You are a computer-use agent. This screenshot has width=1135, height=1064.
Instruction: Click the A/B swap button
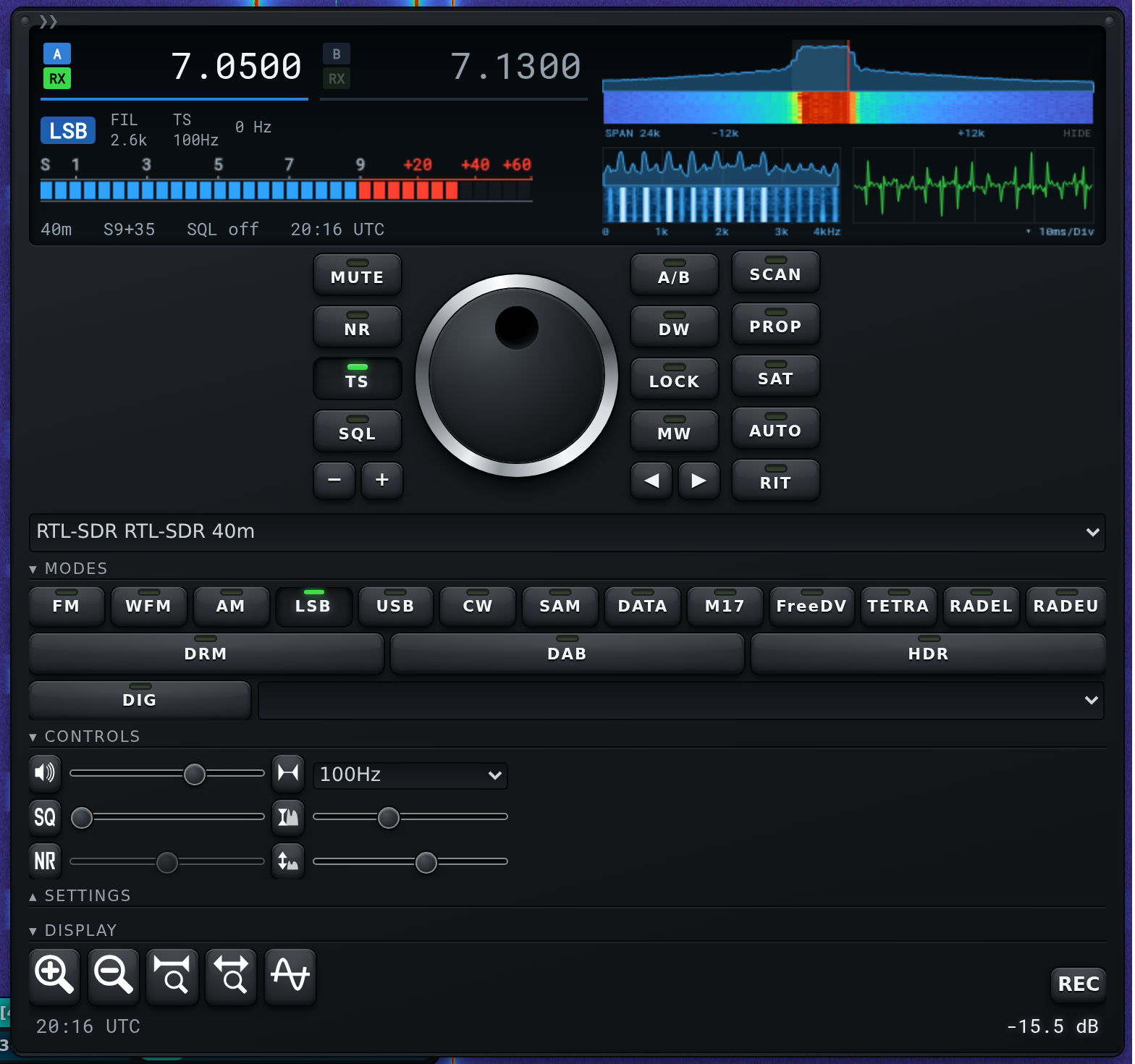point(675,274)
